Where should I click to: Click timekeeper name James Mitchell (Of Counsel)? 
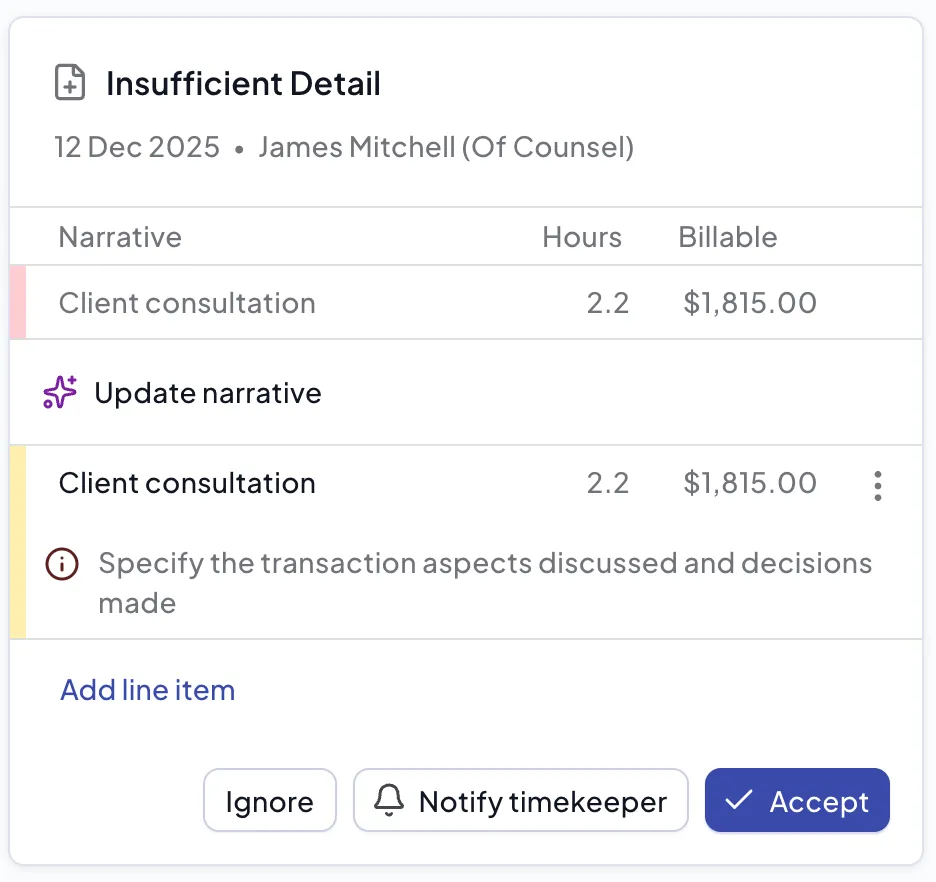446,148
